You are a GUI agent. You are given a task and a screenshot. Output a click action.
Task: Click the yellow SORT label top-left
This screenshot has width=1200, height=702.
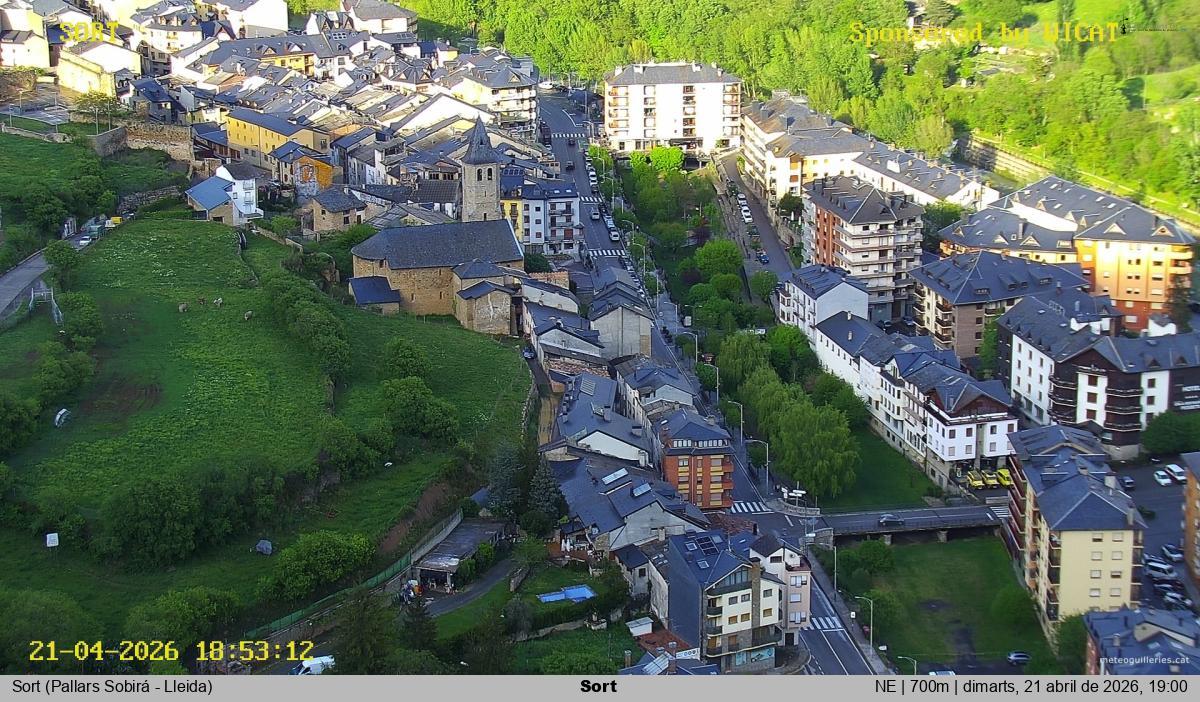88,33
